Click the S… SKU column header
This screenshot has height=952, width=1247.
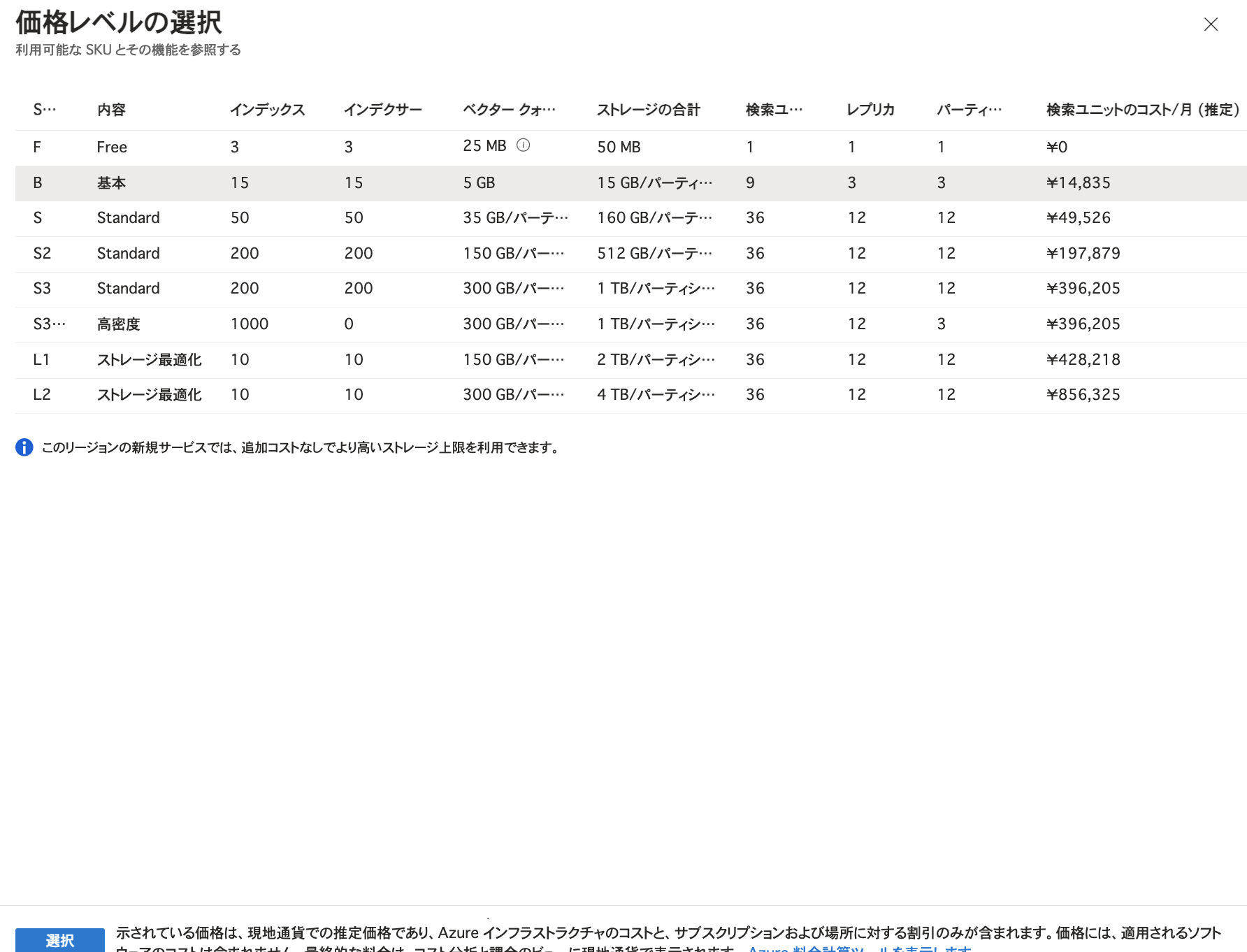45,110
